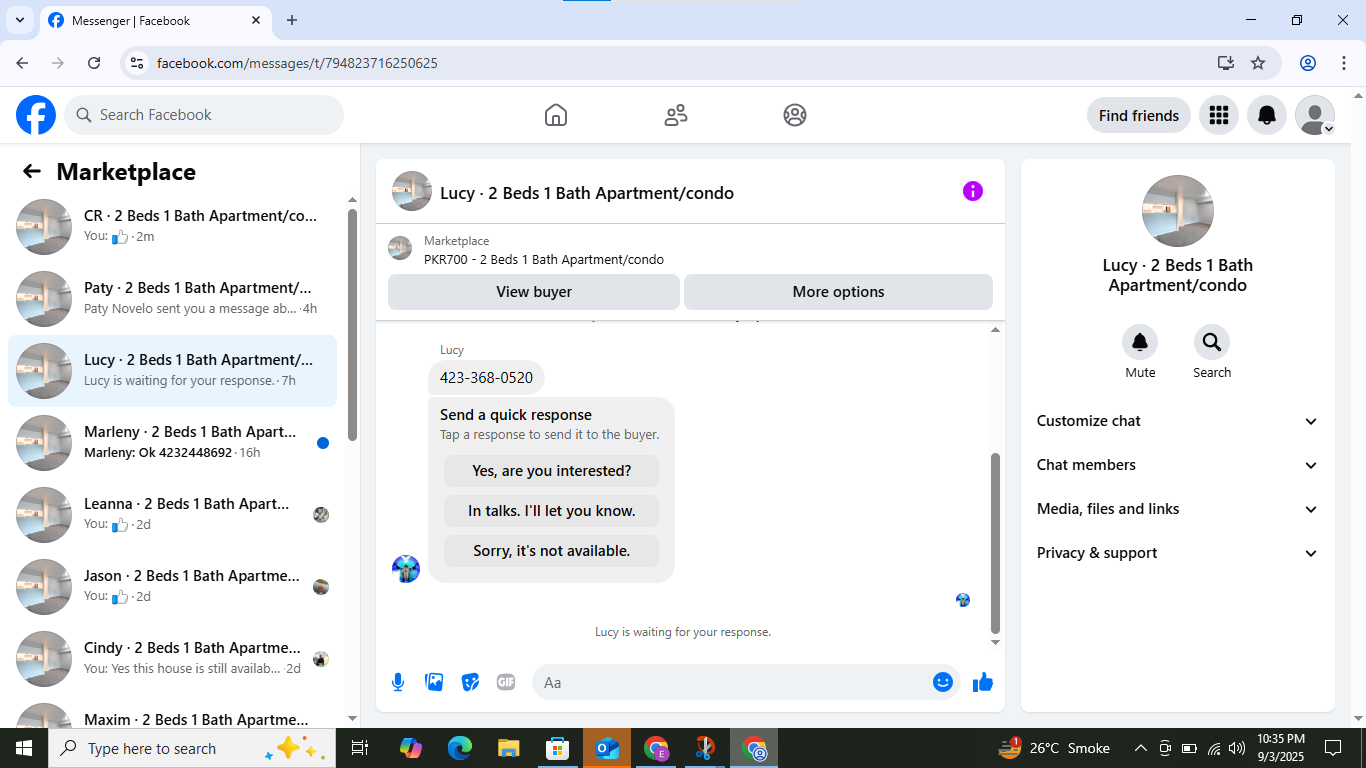Open Notifications bell icon
Screen dimensions: 1366x768
tap(1267, 115)
